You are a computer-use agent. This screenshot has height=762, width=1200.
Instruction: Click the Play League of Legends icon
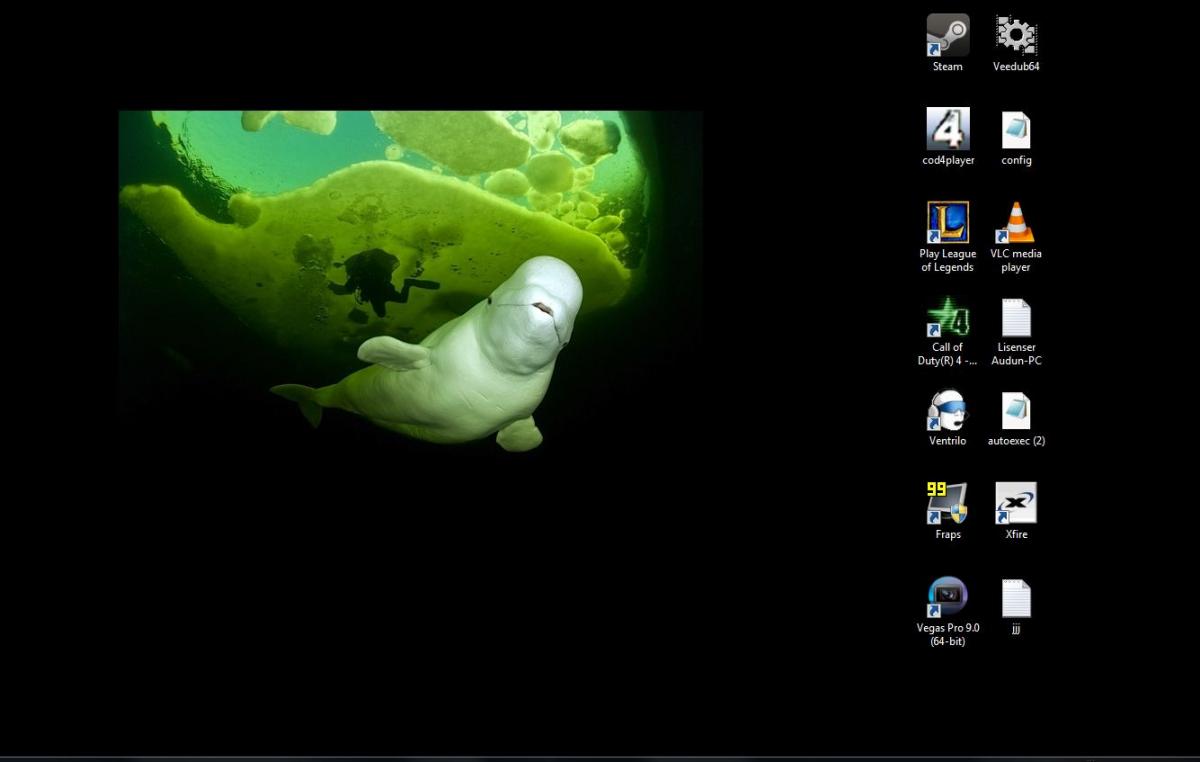[947, 222]
